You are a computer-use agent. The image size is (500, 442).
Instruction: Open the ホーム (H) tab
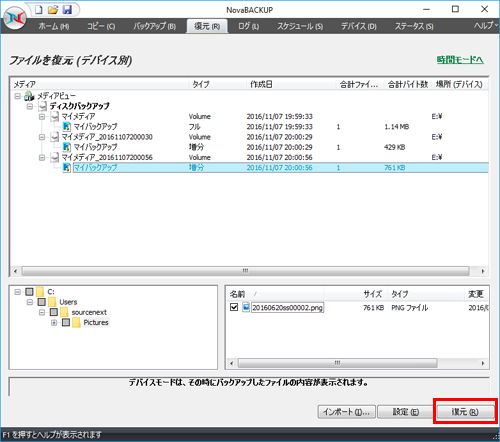[54, 26]
